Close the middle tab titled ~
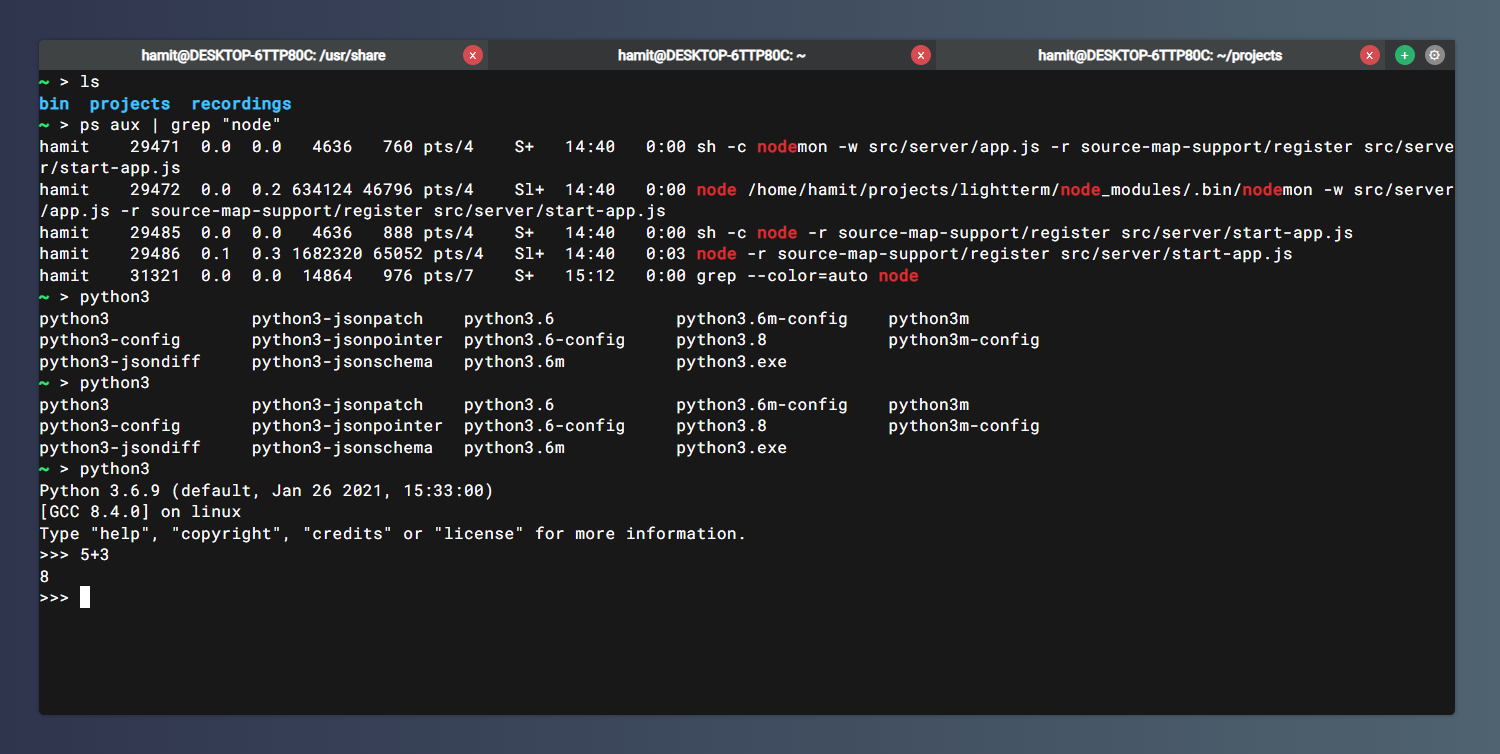 point(921,56)
